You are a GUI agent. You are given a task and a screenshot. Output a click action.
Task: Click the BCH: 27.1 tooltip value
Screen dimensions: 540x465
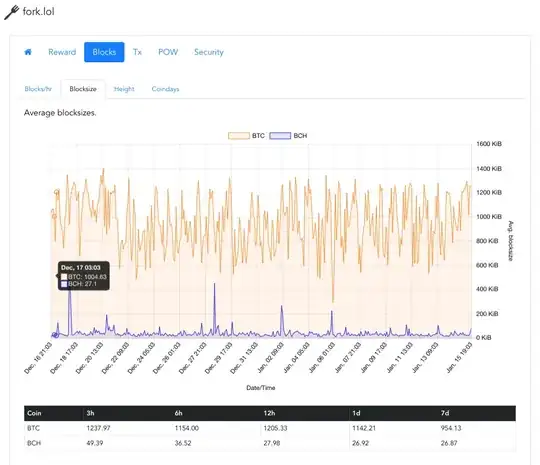[x=82, y=284]
